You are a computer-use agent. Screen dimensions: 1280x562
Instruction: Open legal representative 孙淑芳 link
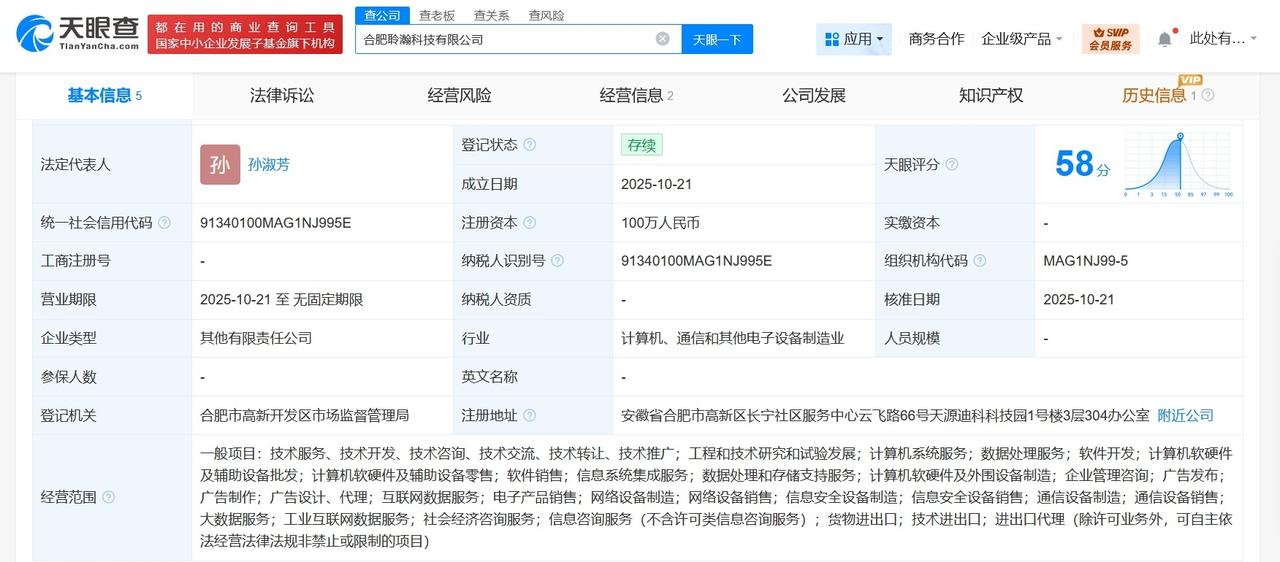(x=269, y=165)
